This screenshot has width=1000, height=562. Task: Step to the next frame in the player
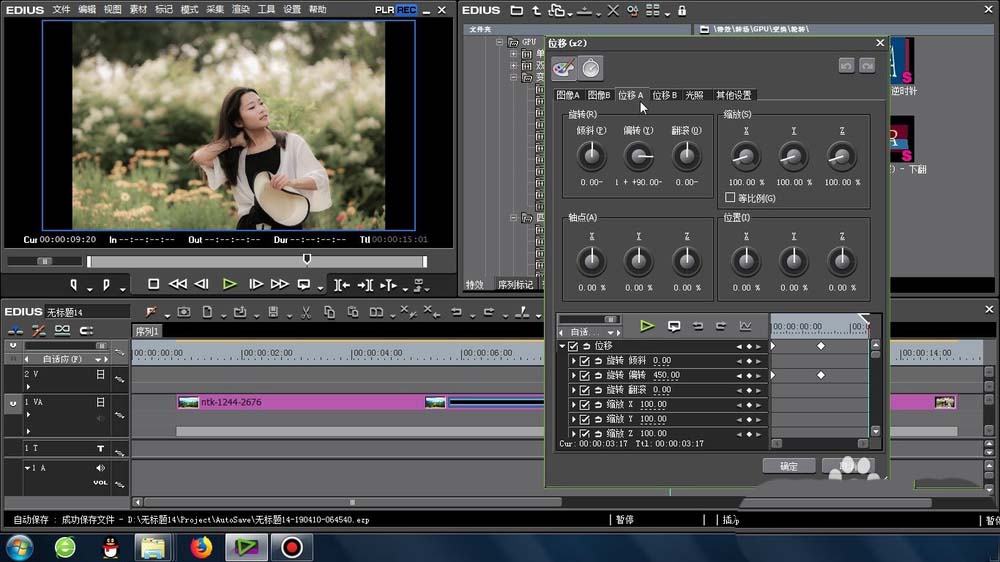click(256, 284)
